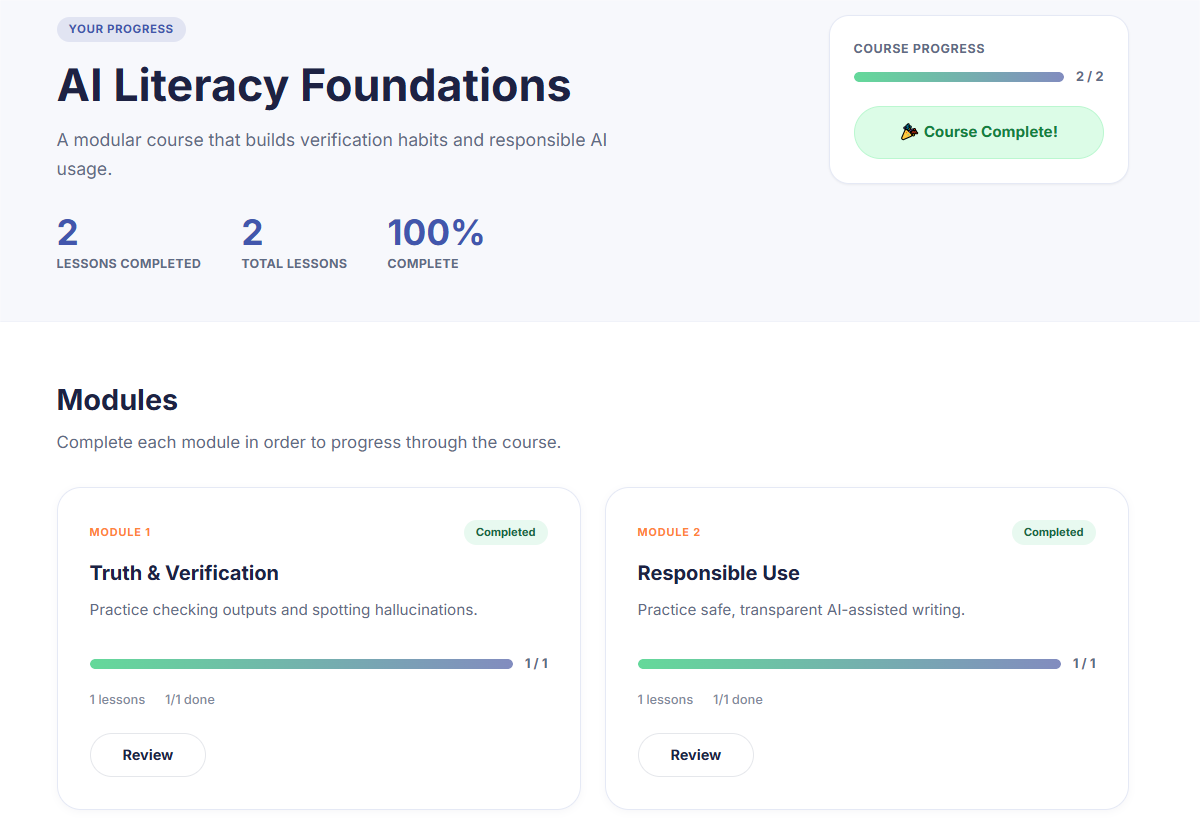This screenshot has height=819, width=1200.
Task: Select the YOUR PROGRESS badge
Action: (x=121, y=29)
